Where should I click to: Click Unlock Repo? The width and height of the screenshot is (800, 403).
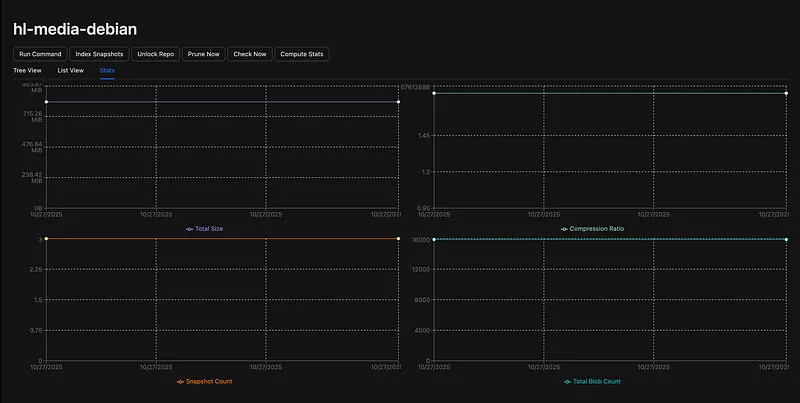click(x=155, y=54)
